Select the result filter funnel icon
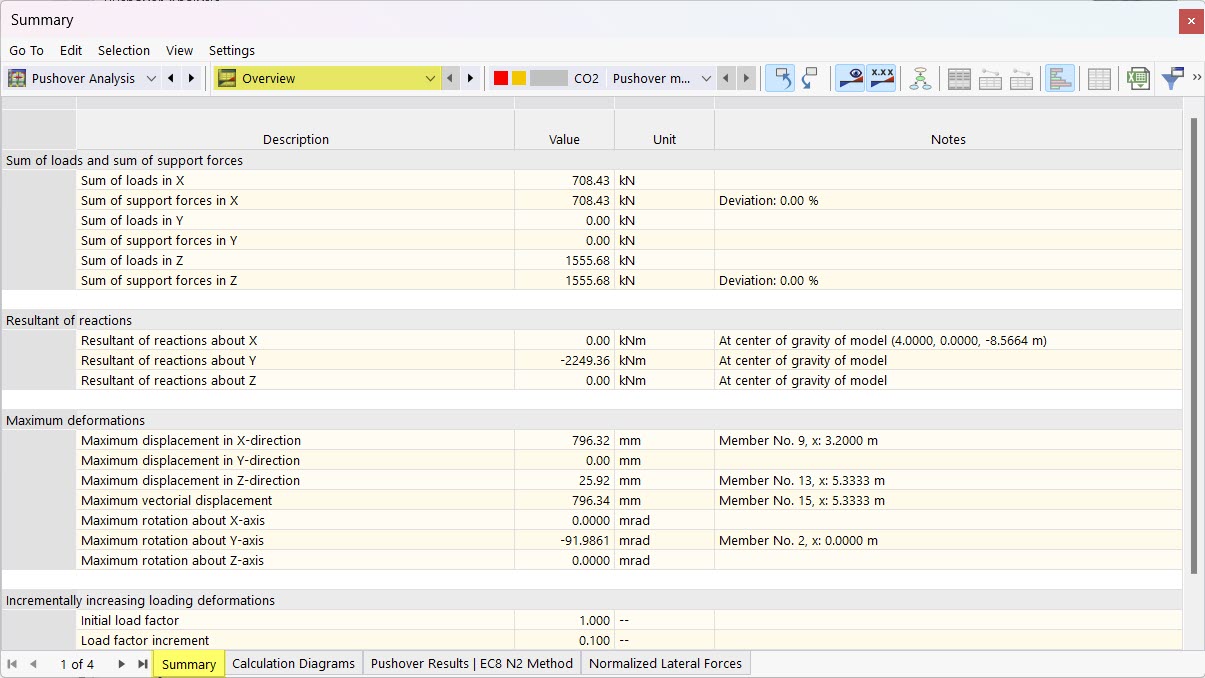The height and width of the screenshot is (678, 1205). point(1173,78)
